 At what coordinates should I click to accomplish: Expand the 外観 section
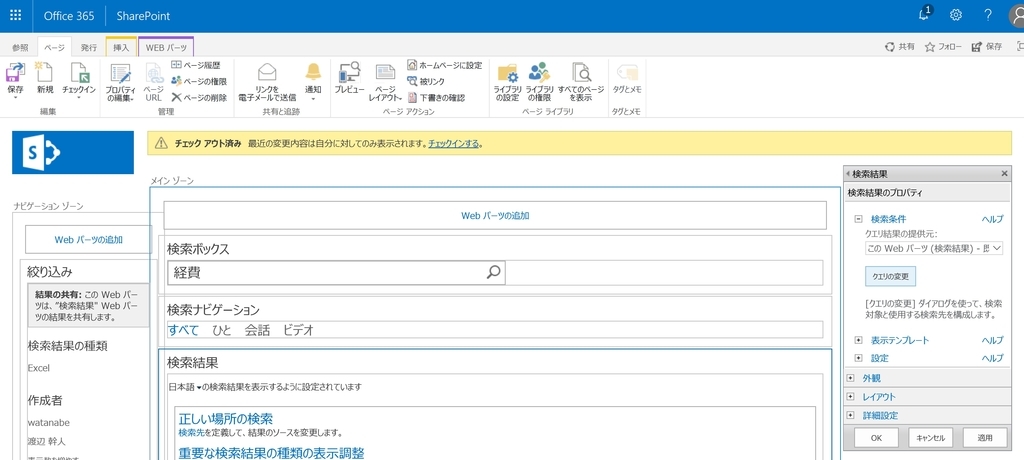[x=850, y=378]
